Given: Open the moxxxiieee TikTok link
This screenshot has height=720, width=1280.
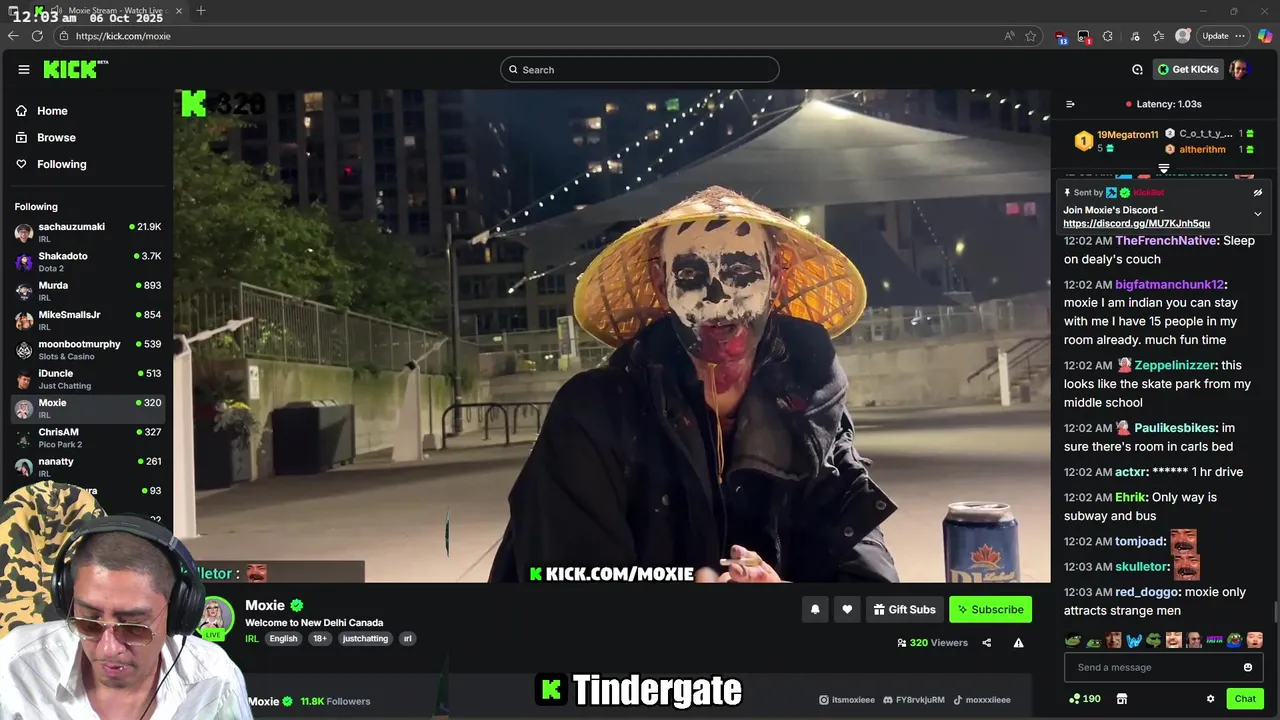Looking at the screenshot, I should [x=981, y=700].
